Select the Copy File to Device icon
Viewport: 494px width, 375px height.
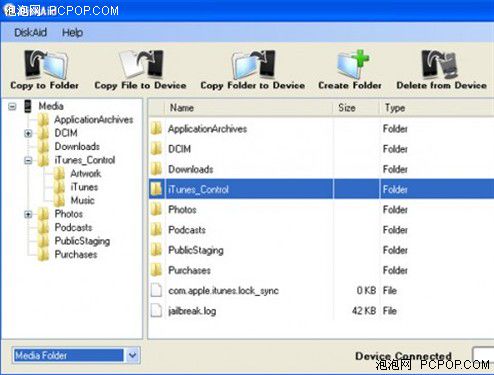(141, 64)
